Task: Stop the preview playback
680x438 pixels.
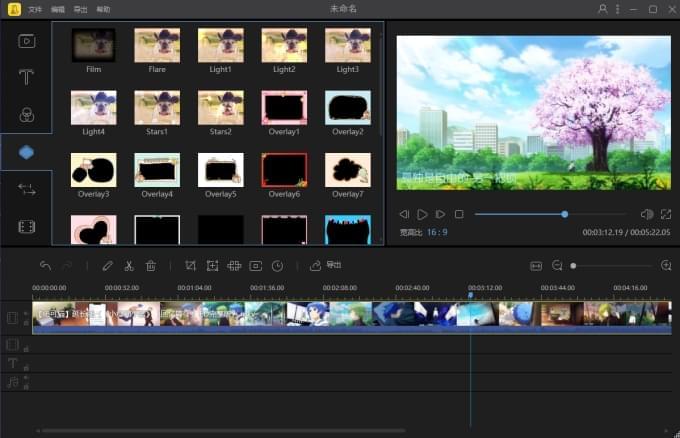Action: tap(459, 214)
